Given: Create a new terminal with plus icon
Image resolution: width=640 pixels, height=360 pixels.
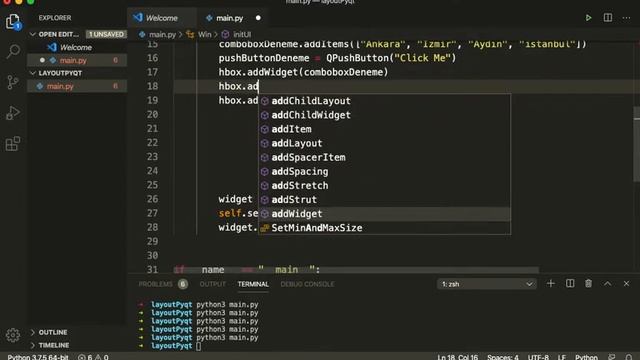Looking at the screenshot, I should (x=550, y=283).
